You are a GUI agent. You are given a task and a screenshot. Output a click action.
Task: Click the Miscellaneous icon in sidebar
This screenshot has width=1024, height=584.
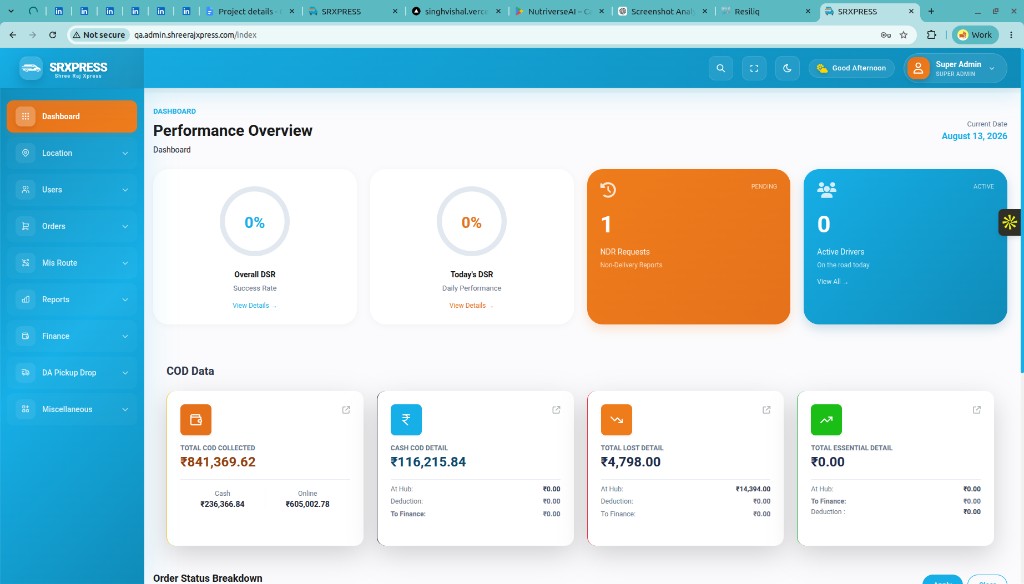(x=25, y=409)
